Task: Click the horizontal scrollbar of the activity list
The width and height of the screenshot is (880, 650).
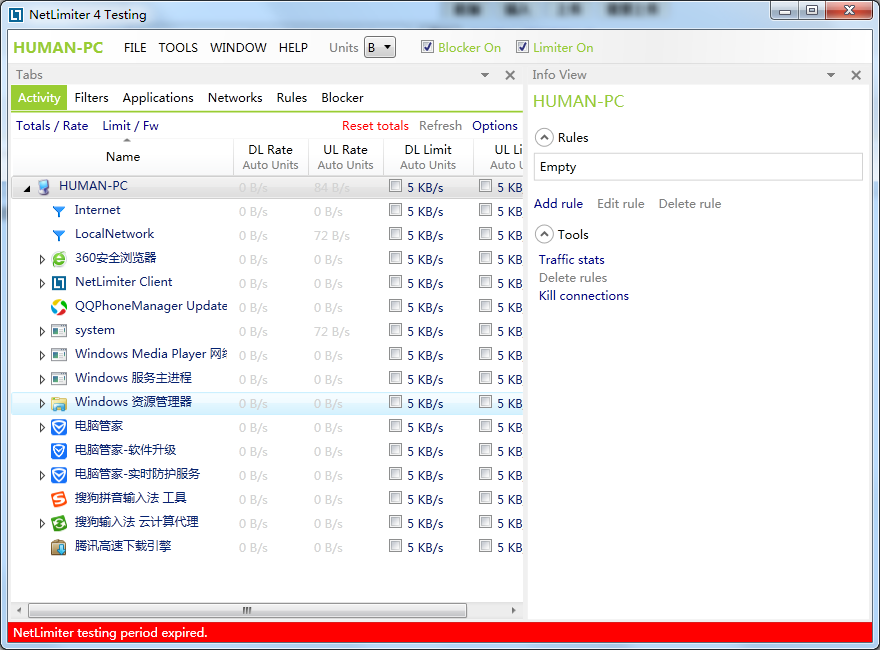Action: [247, 610]
